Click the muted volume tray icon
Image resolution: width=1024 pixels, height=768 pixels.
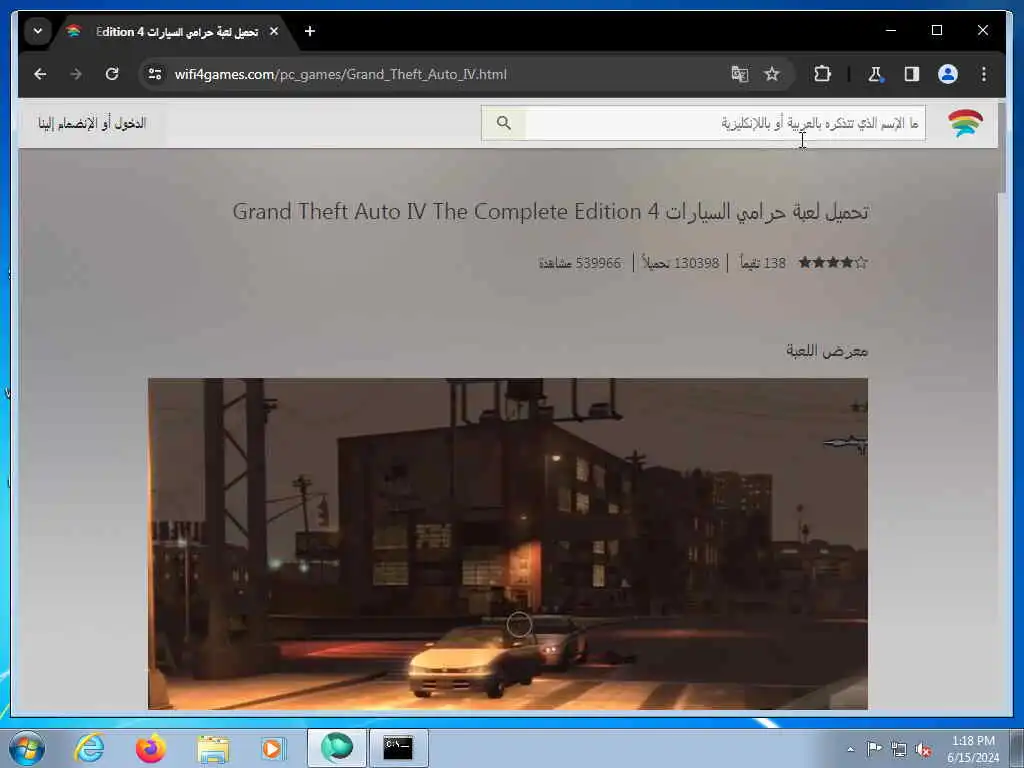click(923, 749)
